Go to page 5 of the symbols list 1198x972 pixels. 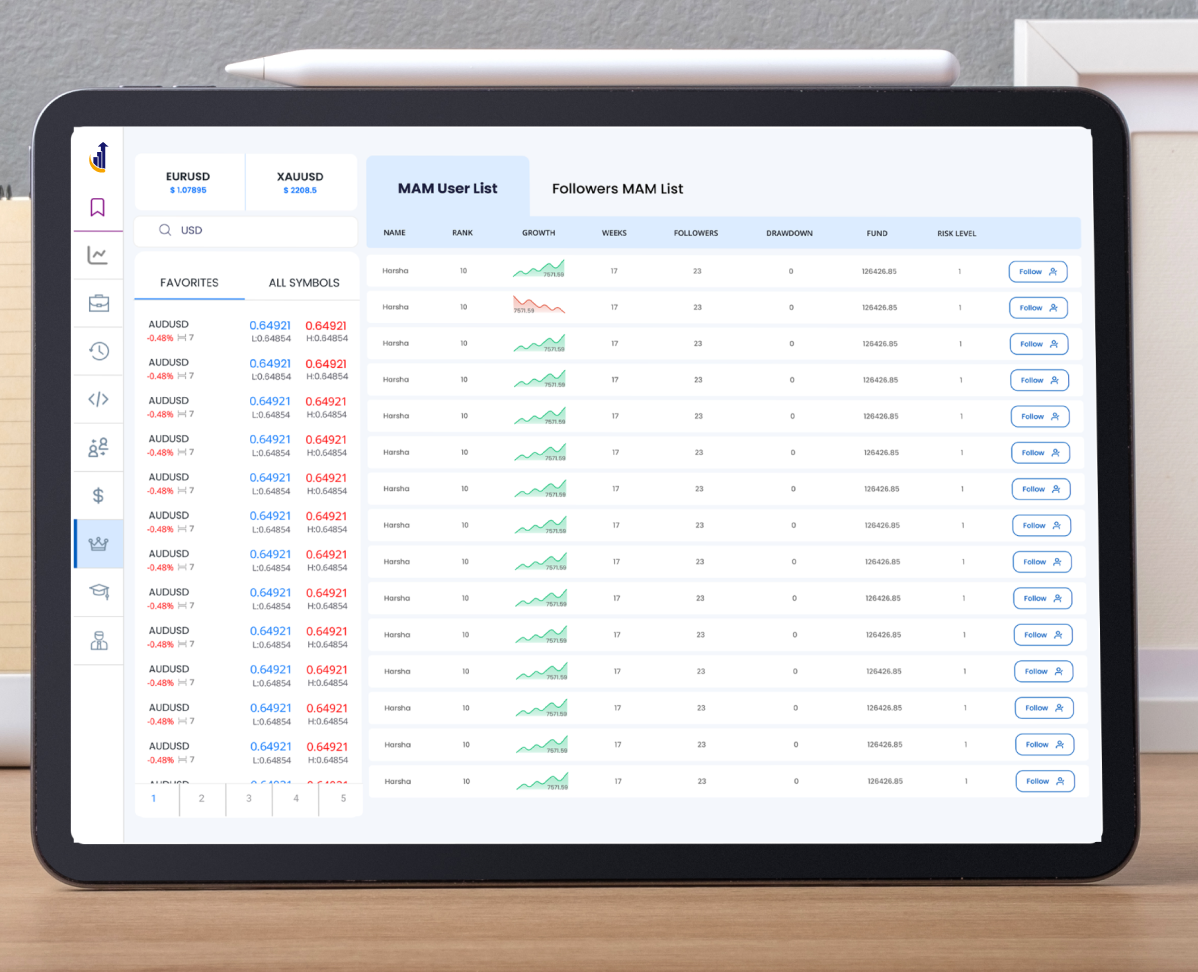pyautogui.click(x=343, y=799)
